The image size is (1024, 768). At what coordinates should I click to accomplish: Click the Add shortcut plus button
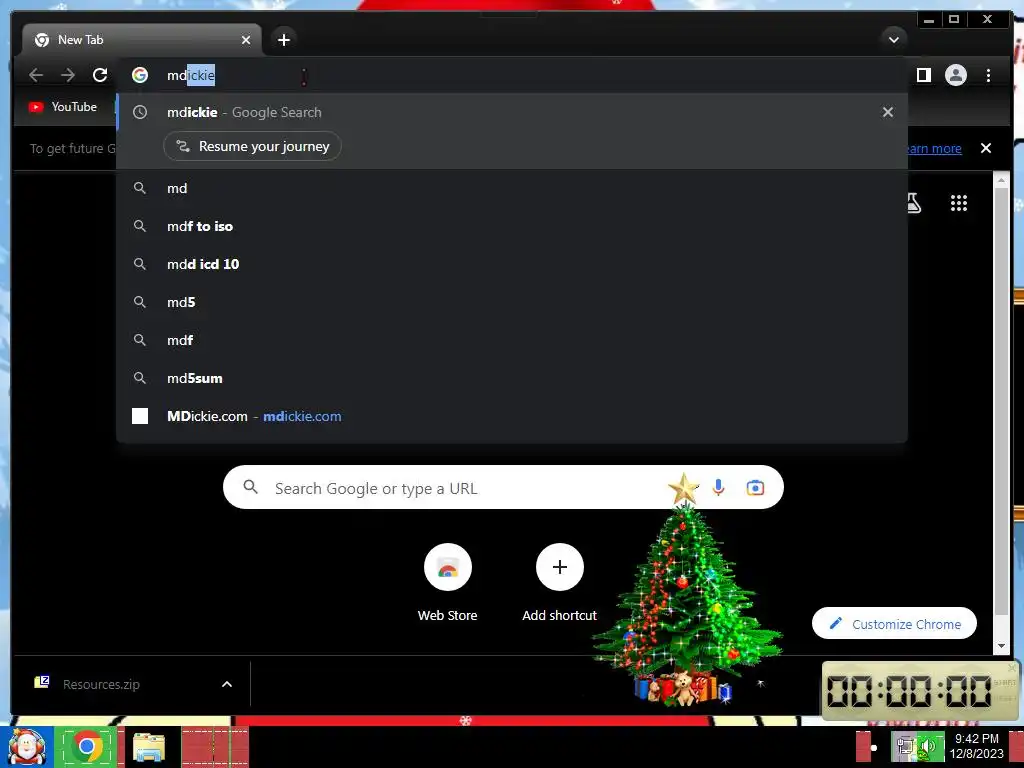(x=560, y=567)
